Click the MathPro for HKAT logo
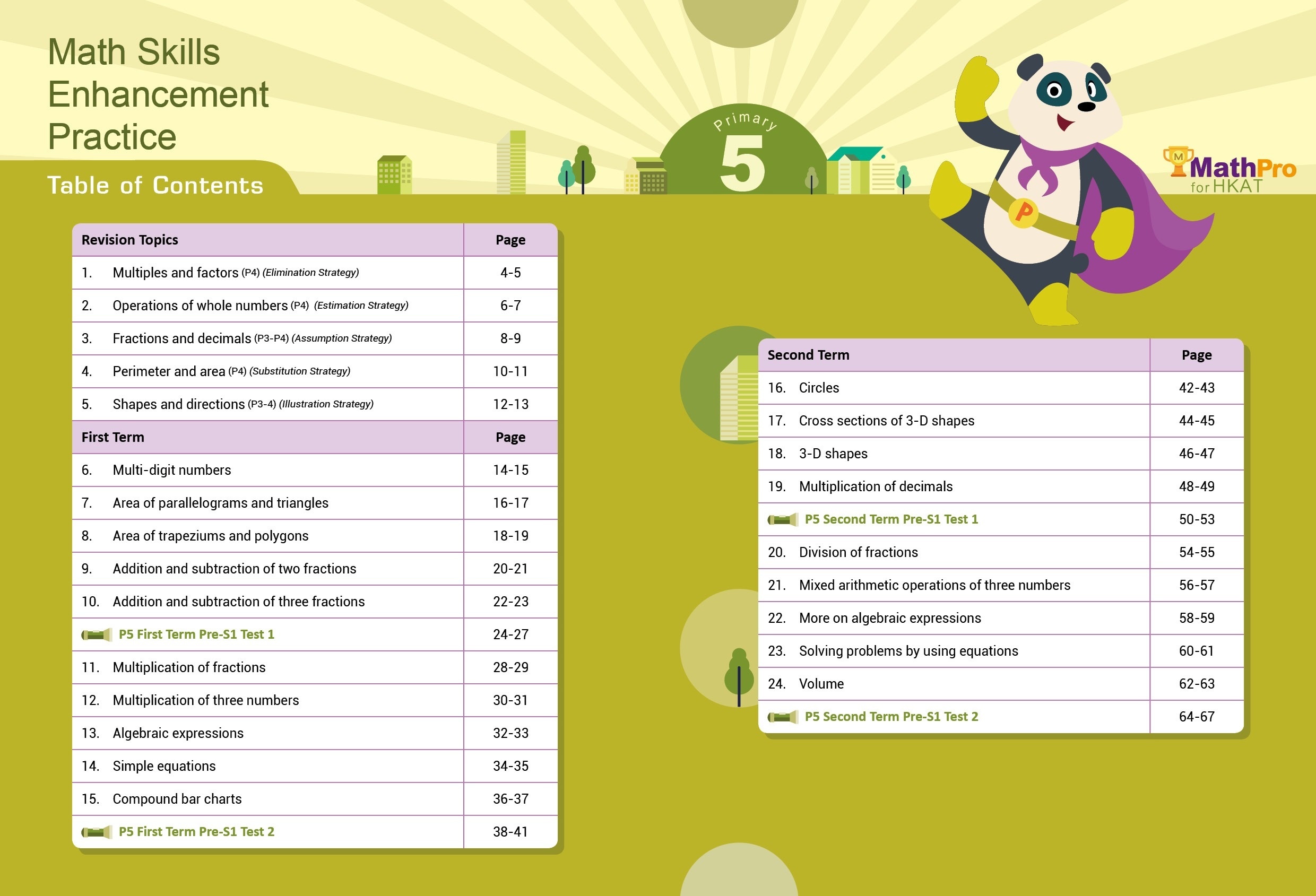Screen dimensions: 1316x896 pyautogui.click(x=1230, y=170)
